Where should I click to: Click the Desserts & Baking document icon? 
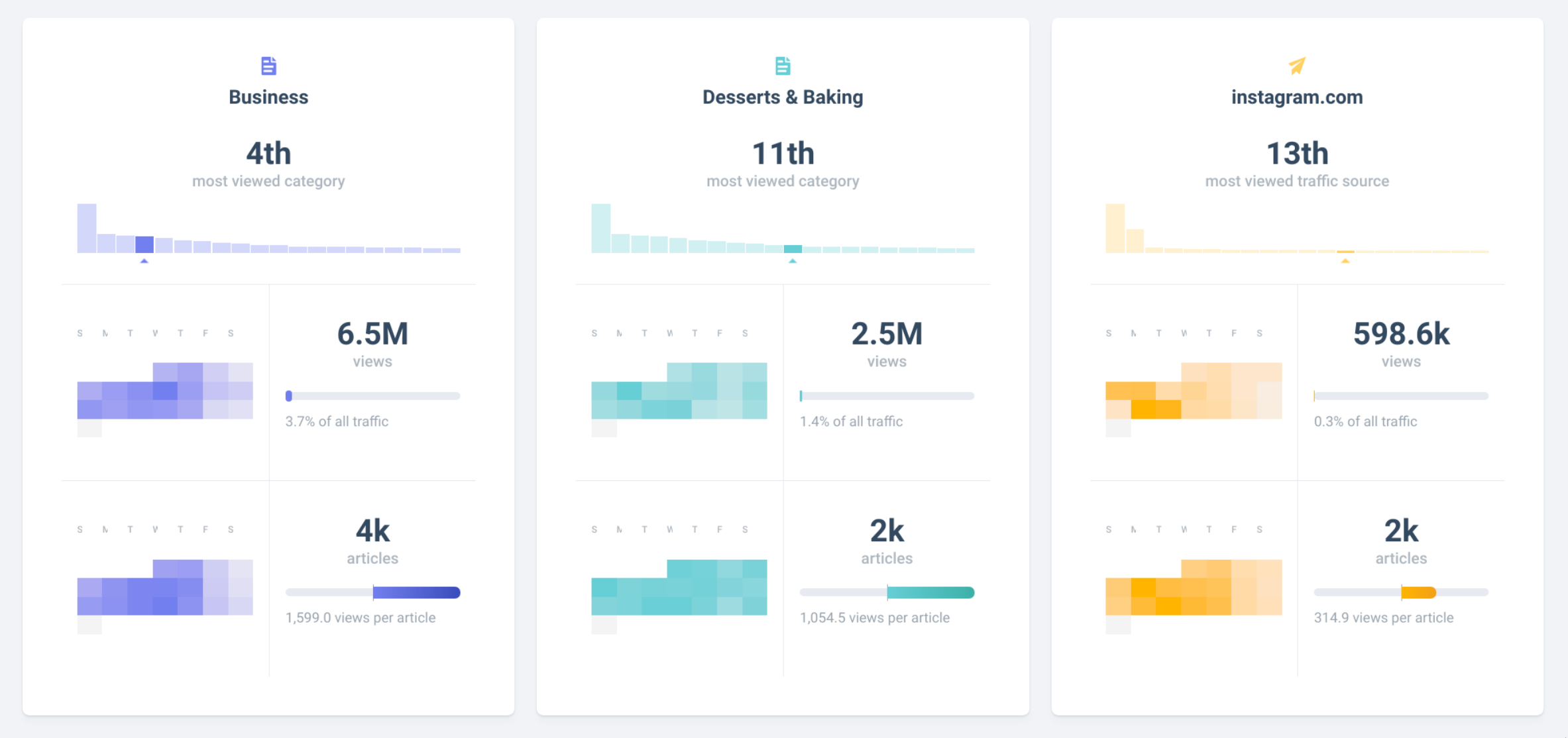coord(783,65)
